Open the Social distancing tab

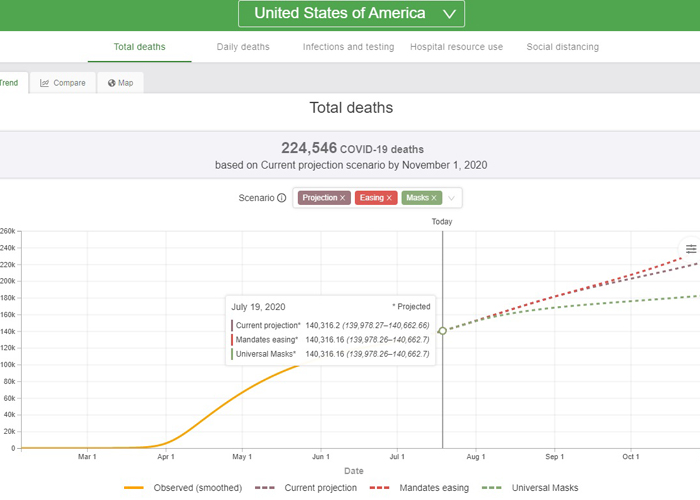[562, 47]
